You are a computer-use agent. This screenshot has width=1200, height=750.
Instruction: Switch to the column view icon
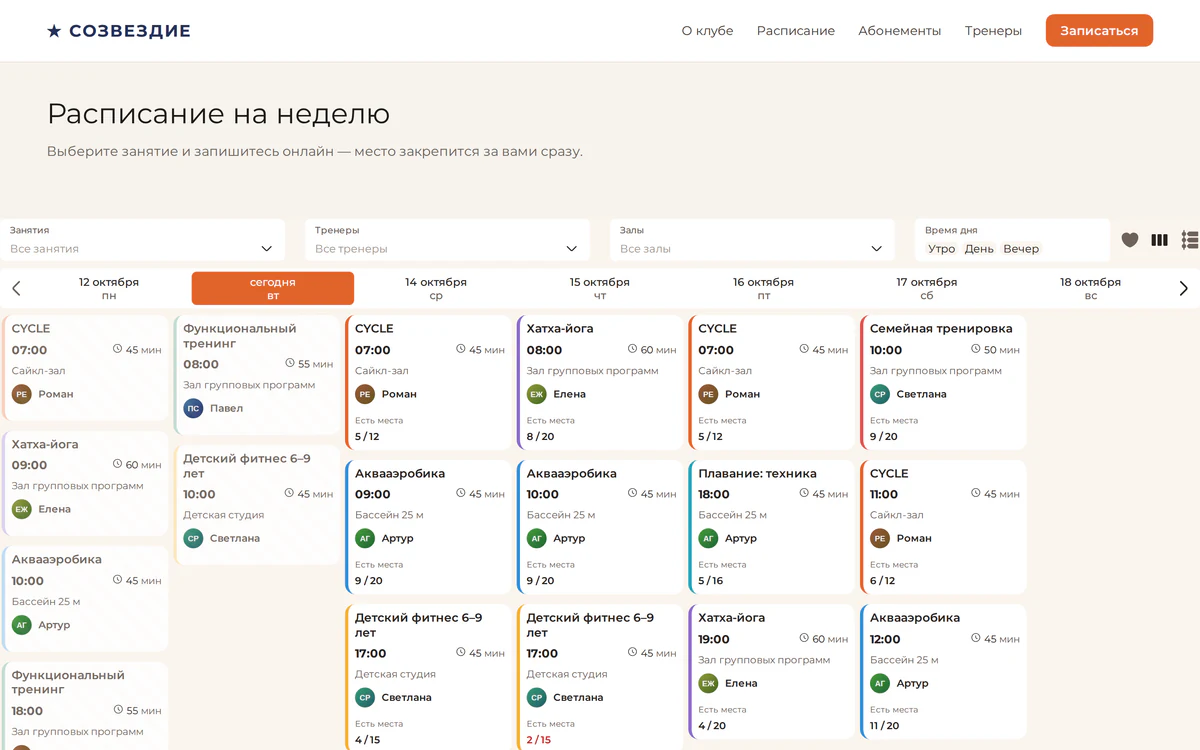coord(1160,240)
